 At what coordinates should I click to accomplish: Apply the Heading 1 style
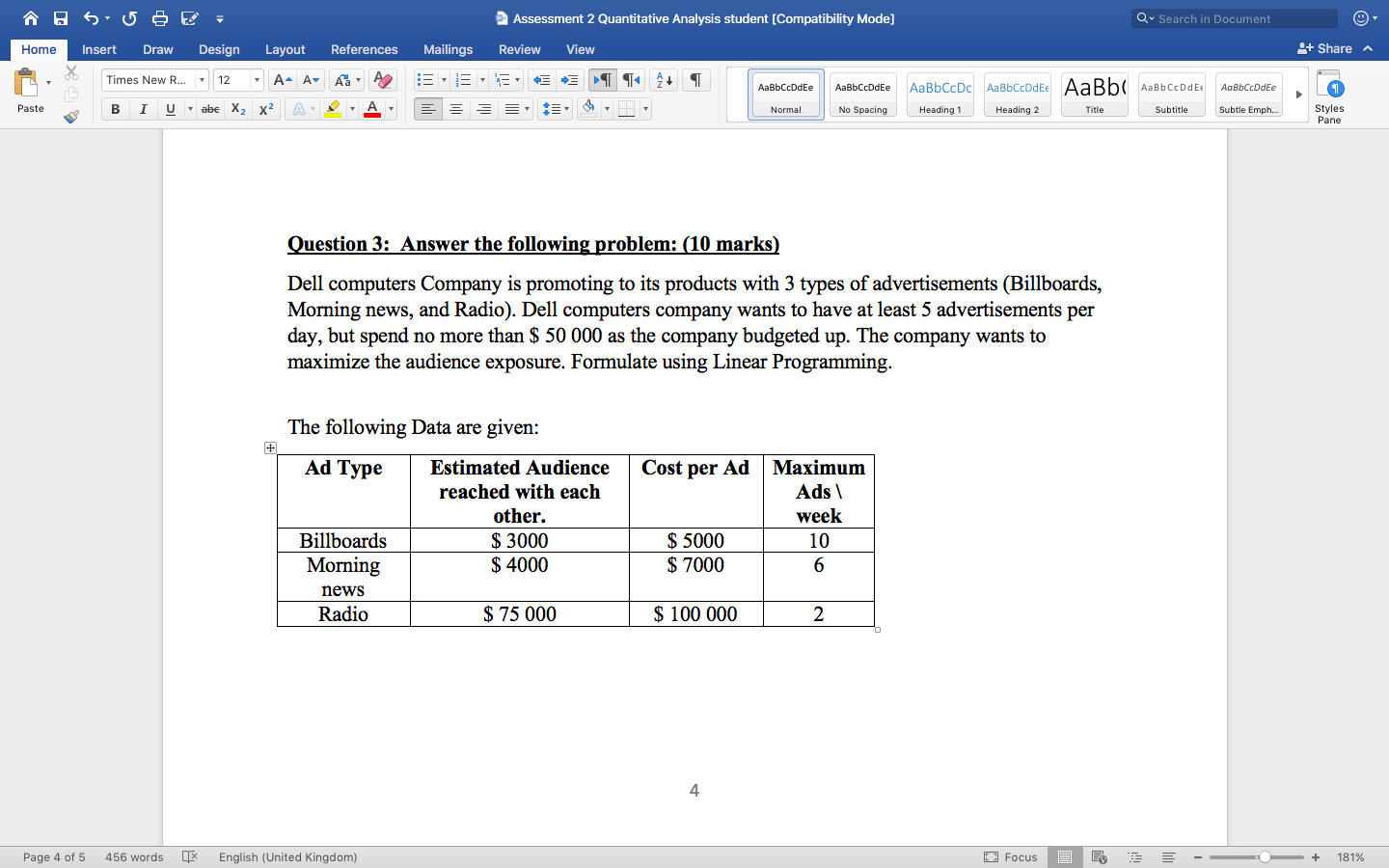click(x=940, y=94)
